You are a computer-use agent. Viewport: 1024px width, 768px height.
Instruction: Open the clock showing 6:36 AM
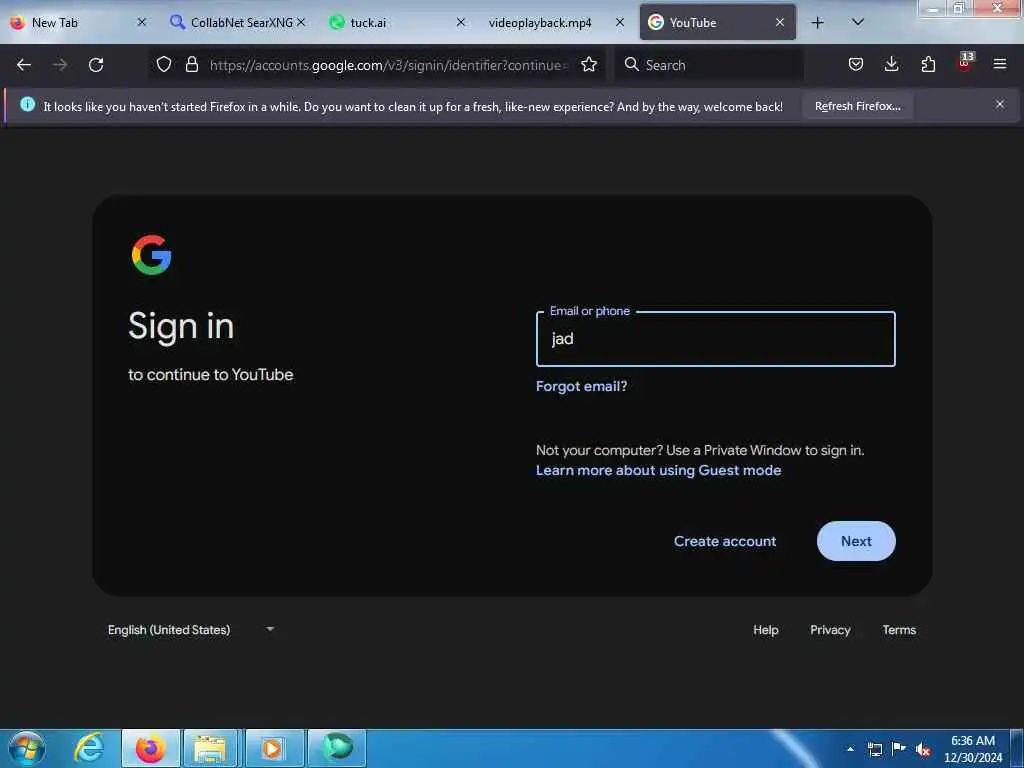tap(972, 749)
